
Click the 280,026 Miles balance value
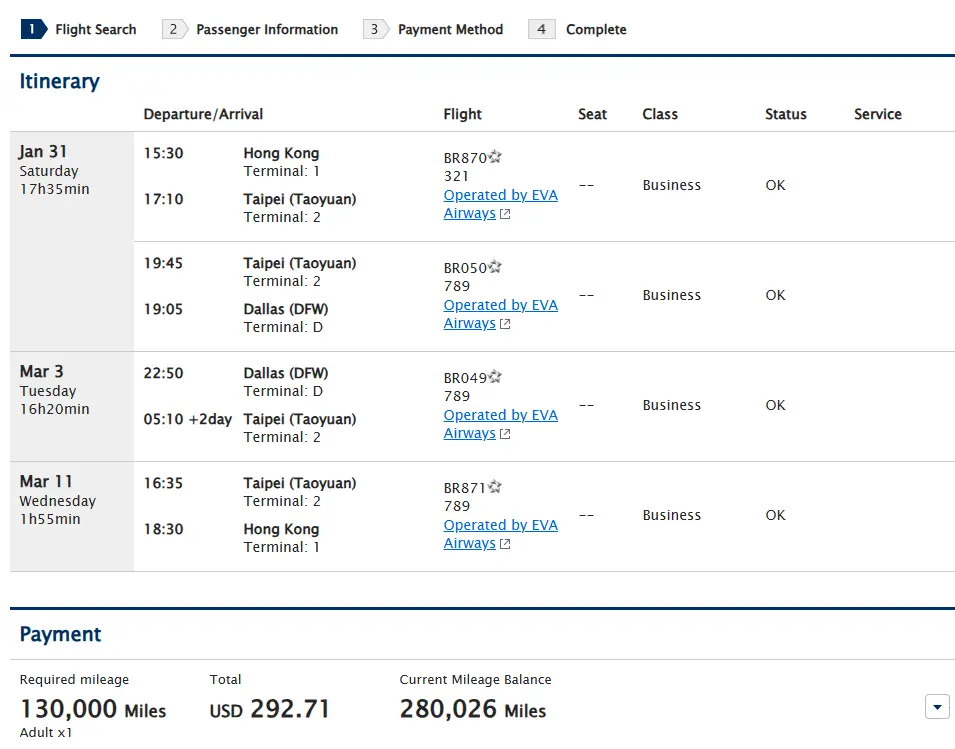tap(473, 709)
